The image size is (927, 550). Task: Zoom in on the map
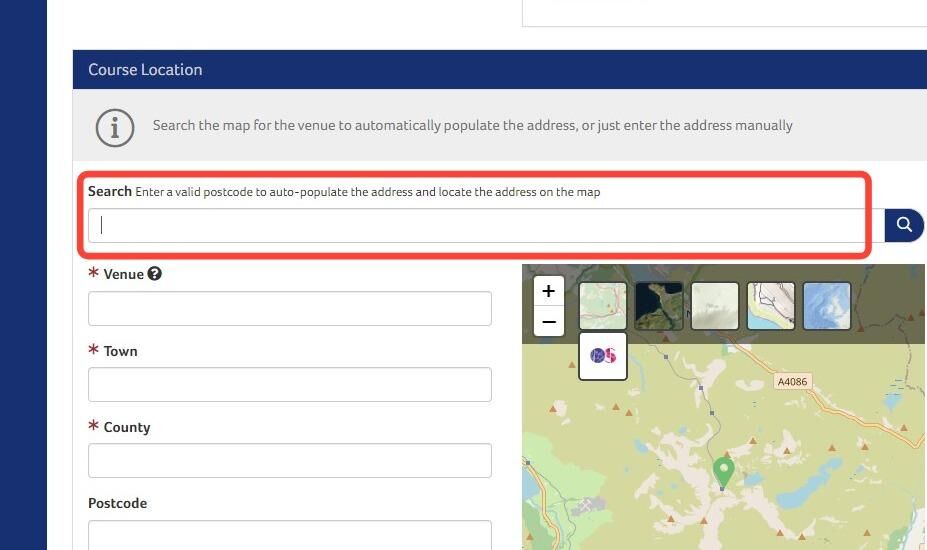[549, 291]
